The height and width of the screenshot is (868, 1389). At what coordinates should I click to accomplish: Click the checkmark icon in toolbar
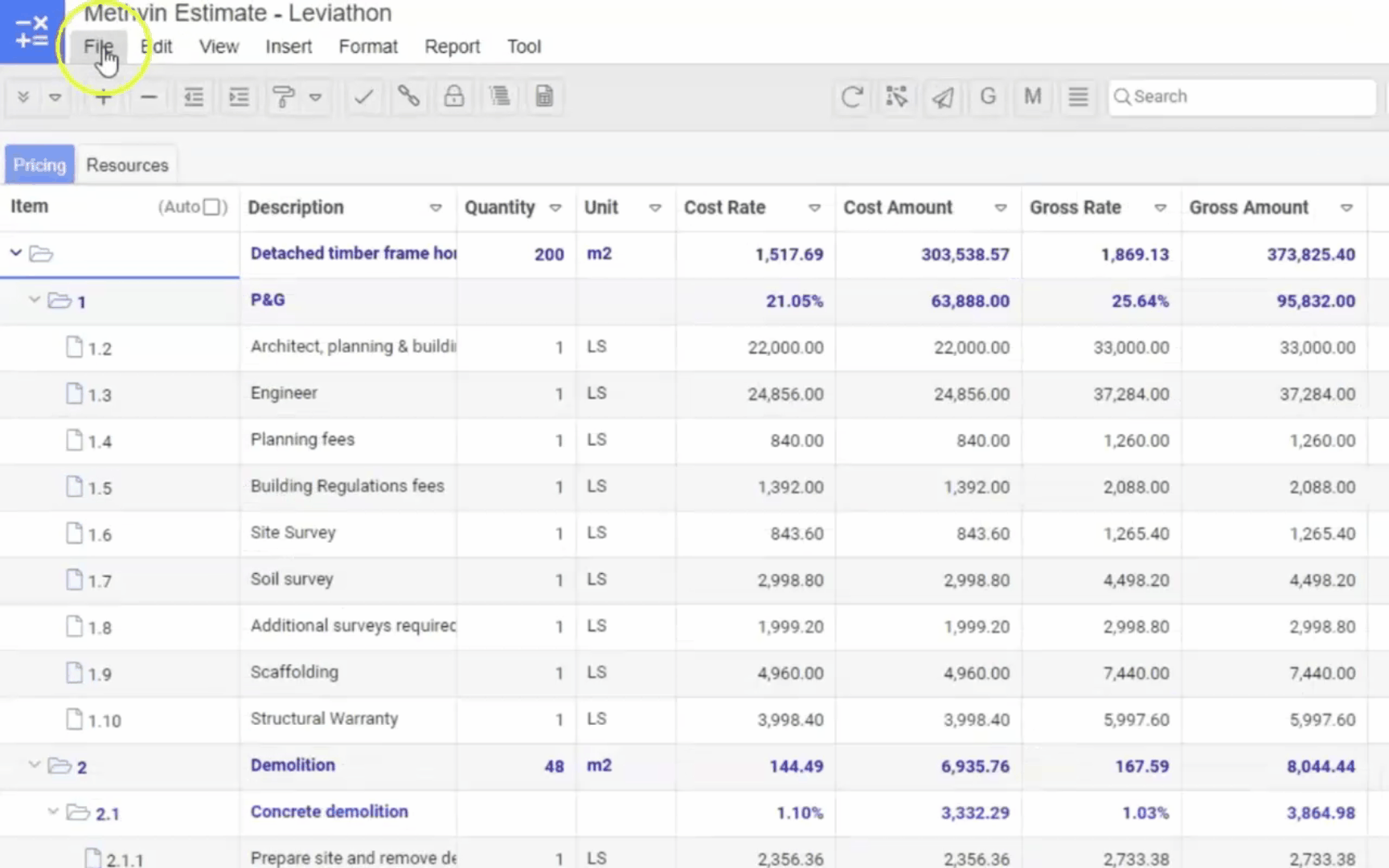point(363,97)
